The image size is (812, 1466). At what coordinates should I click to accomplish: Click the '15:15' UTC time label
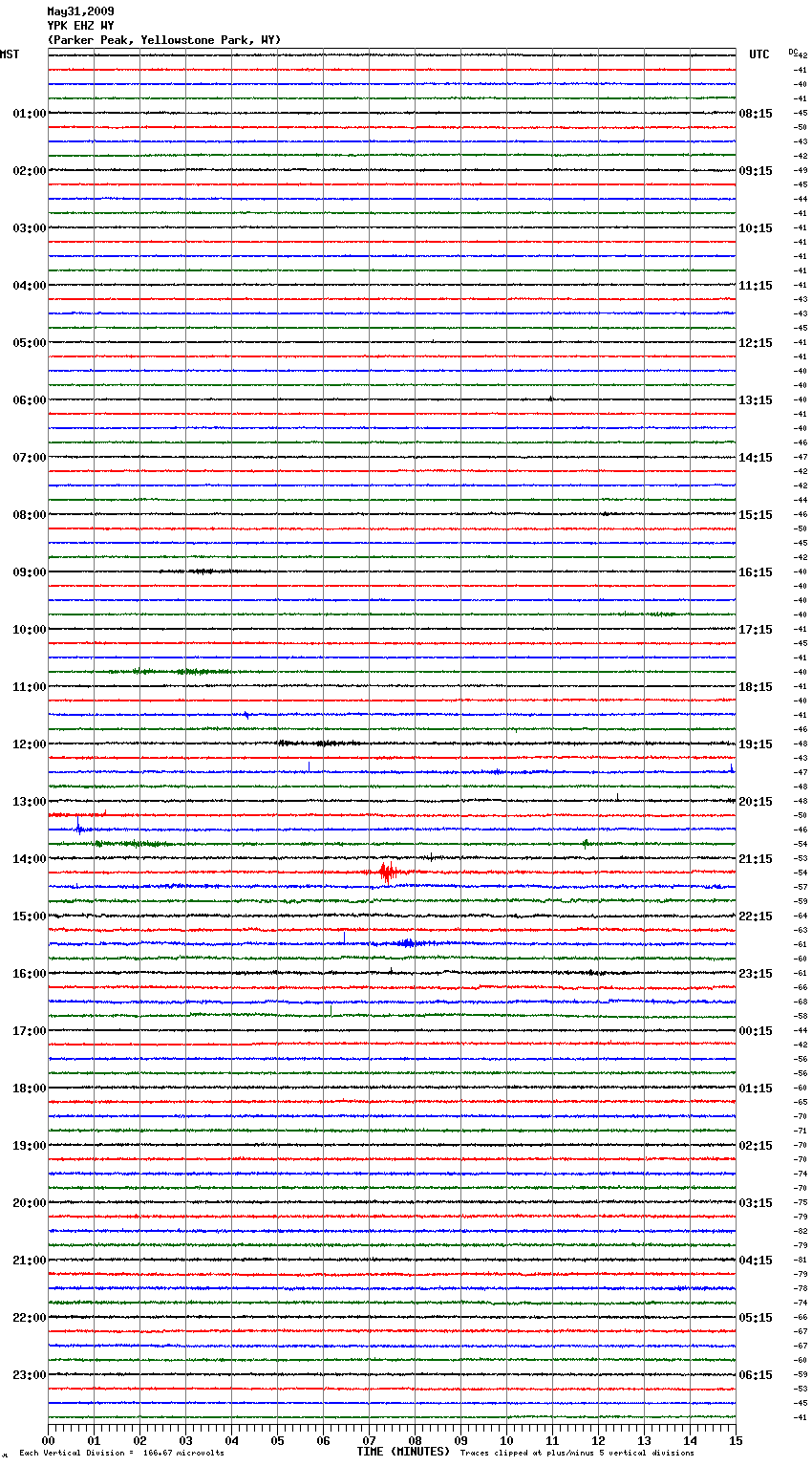(756, 515)
